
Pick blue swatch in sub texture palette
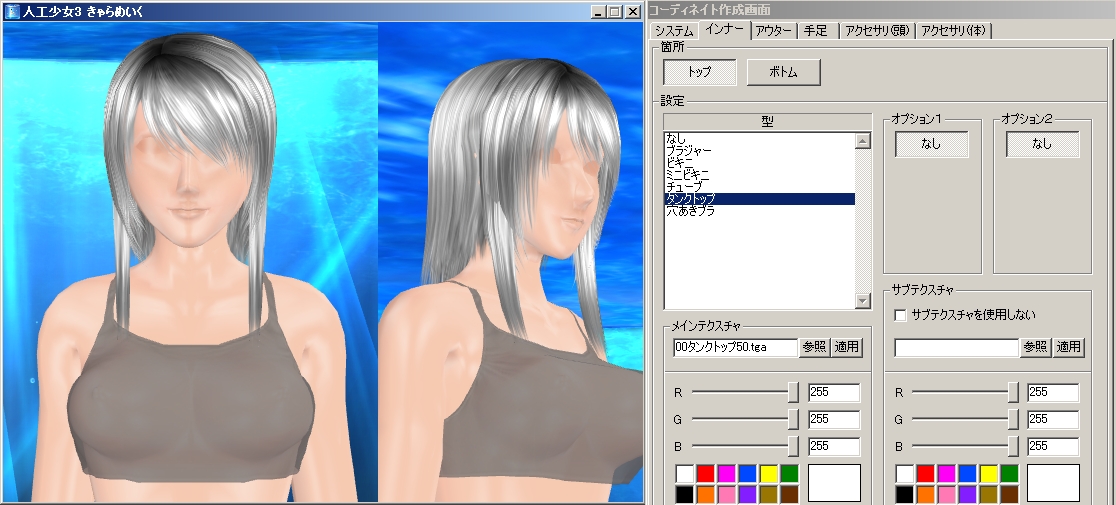(x=967, y=473)
